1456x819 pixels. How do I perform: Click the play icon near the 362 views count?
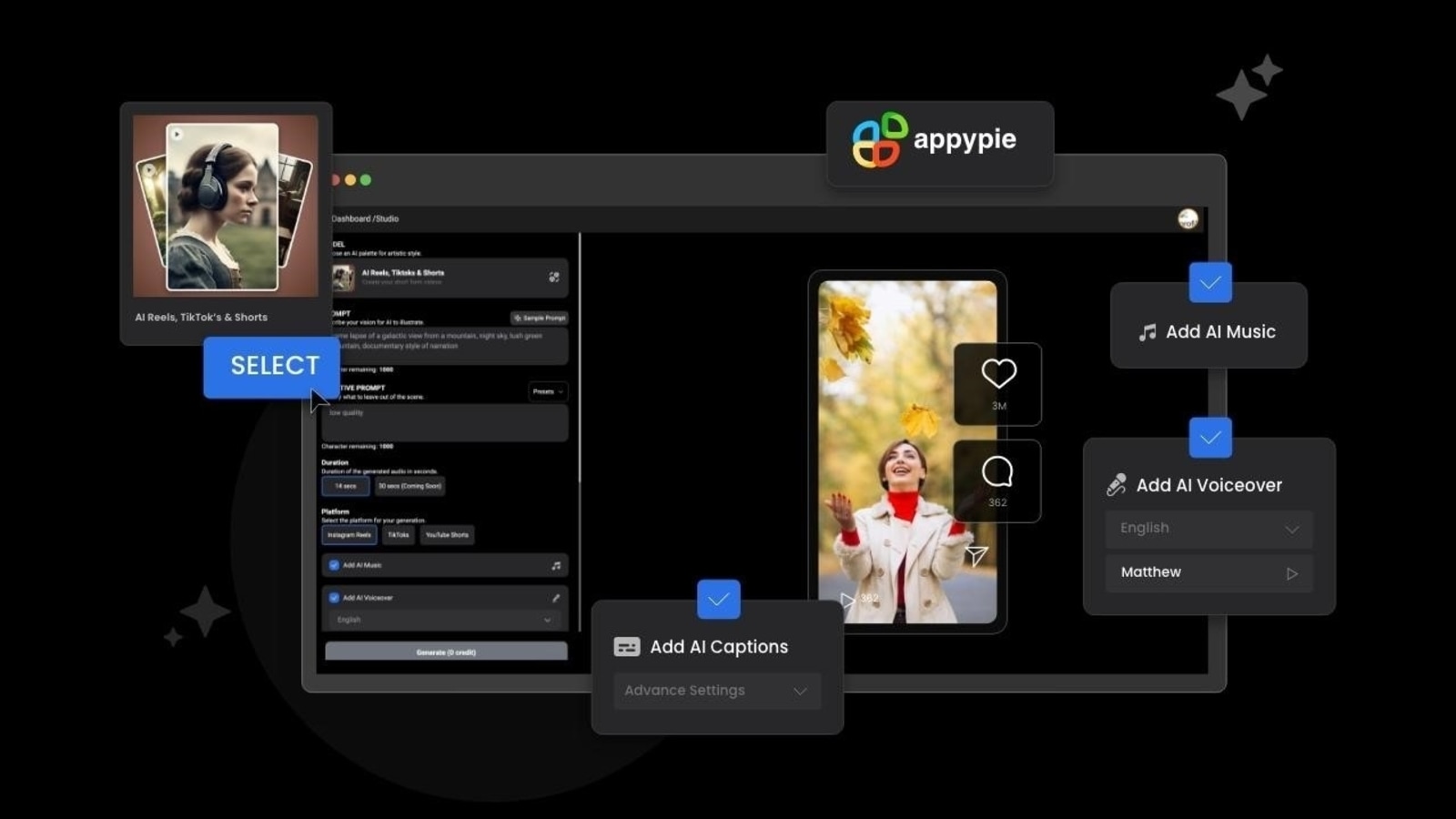(846, 600)
